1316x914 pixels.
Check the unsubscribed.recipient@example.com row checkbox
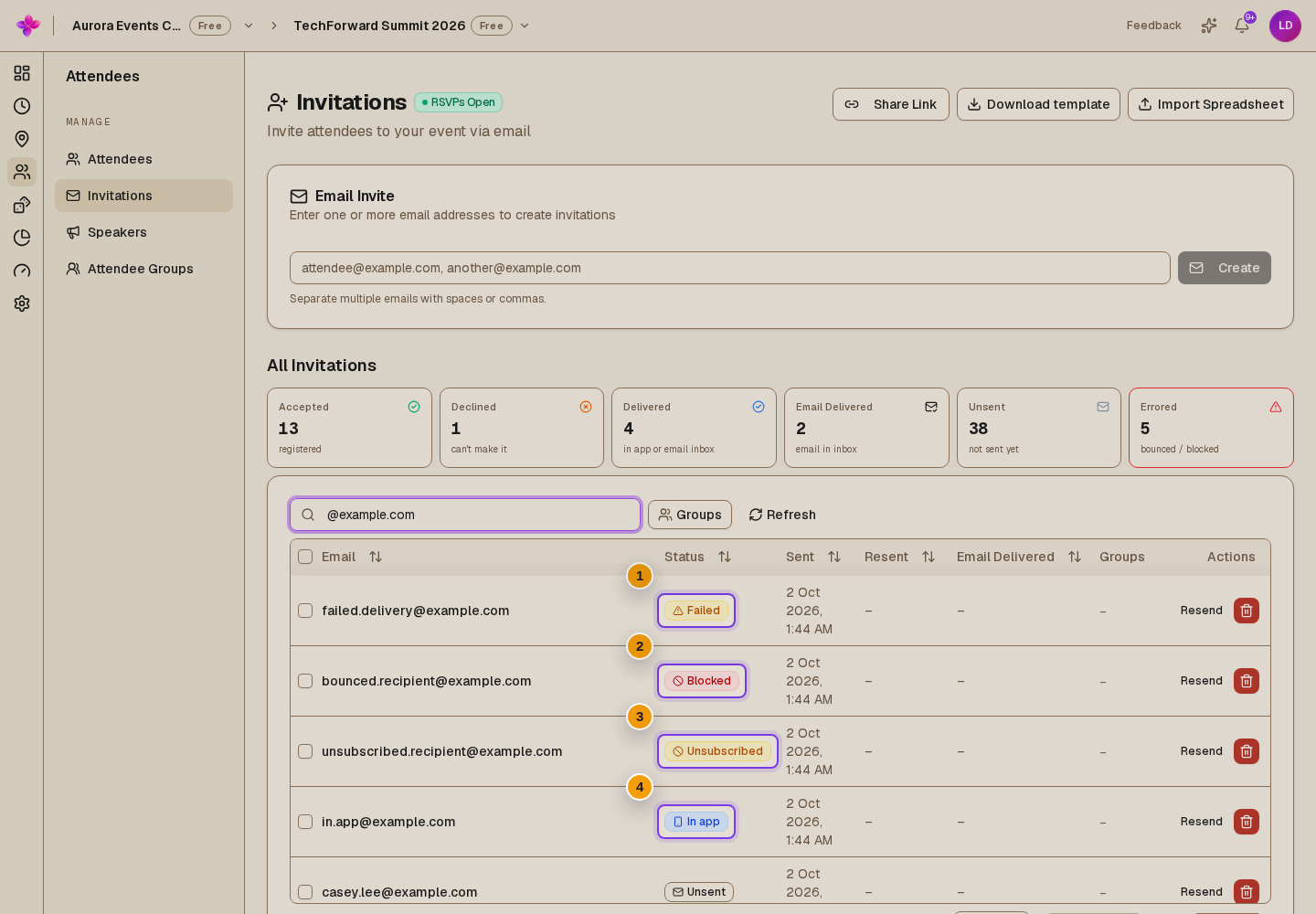[305, 751]
